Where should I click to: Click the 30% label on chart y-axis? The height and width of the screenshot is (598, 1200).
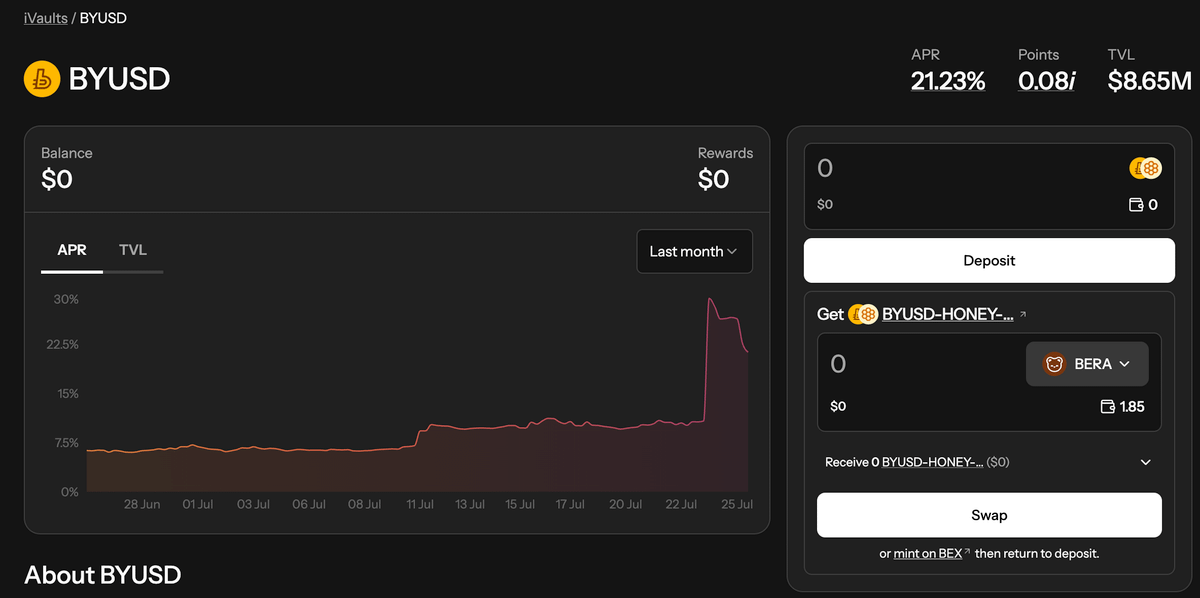click(x=66, y=299)
